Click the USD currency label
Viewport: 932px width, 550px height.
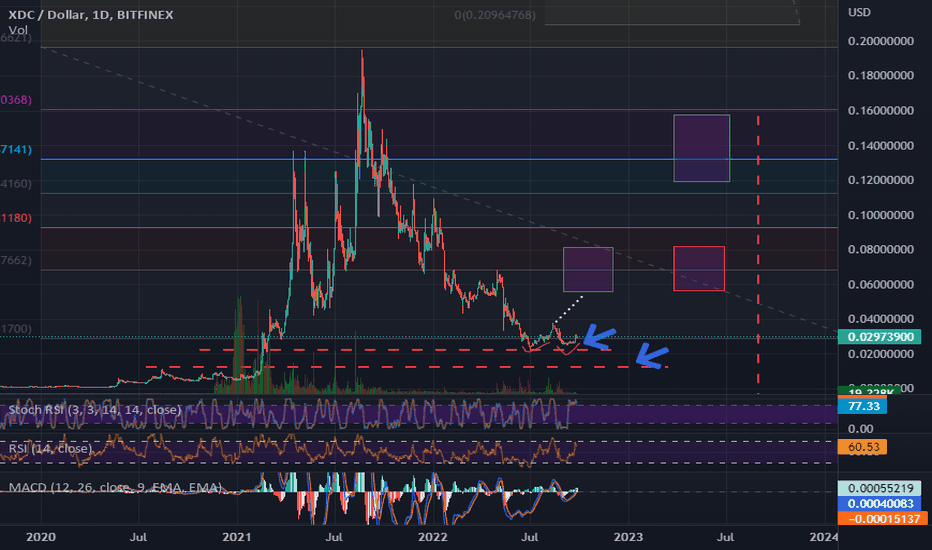coord(859,12)
